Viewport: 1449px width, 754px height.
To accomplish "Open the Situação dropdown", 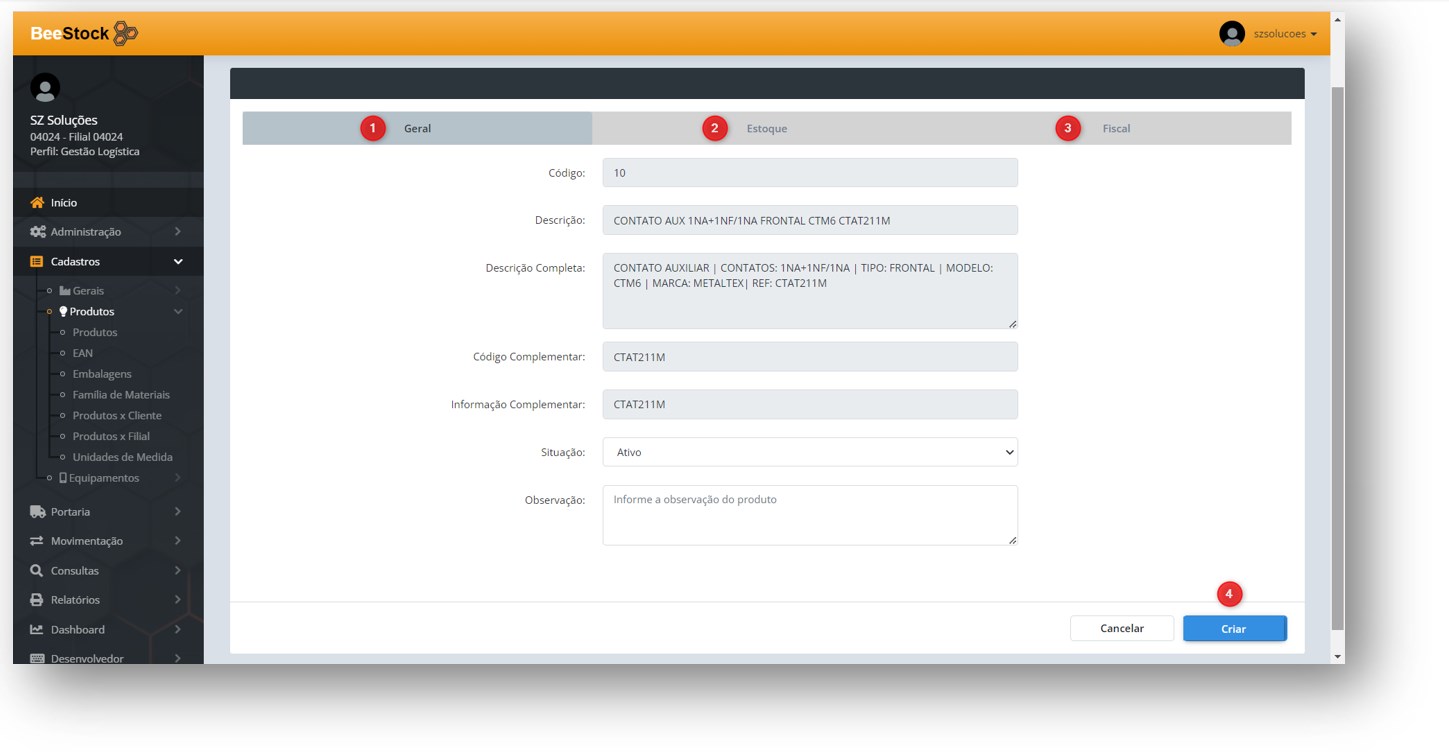I will [809, 452].
